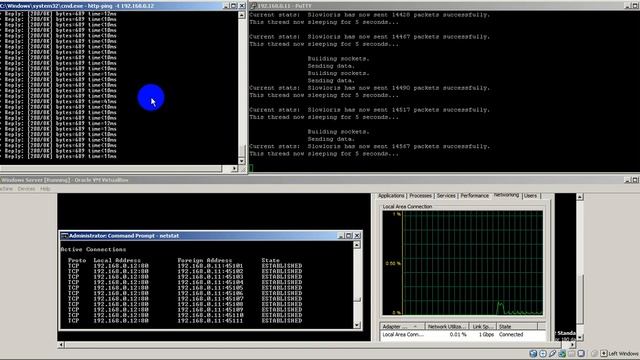The height and width of the screenshot is (360, 640).
Task: Click http-ping window scroll down arrow
Action: pyautogui.click(x=242, y=161)
